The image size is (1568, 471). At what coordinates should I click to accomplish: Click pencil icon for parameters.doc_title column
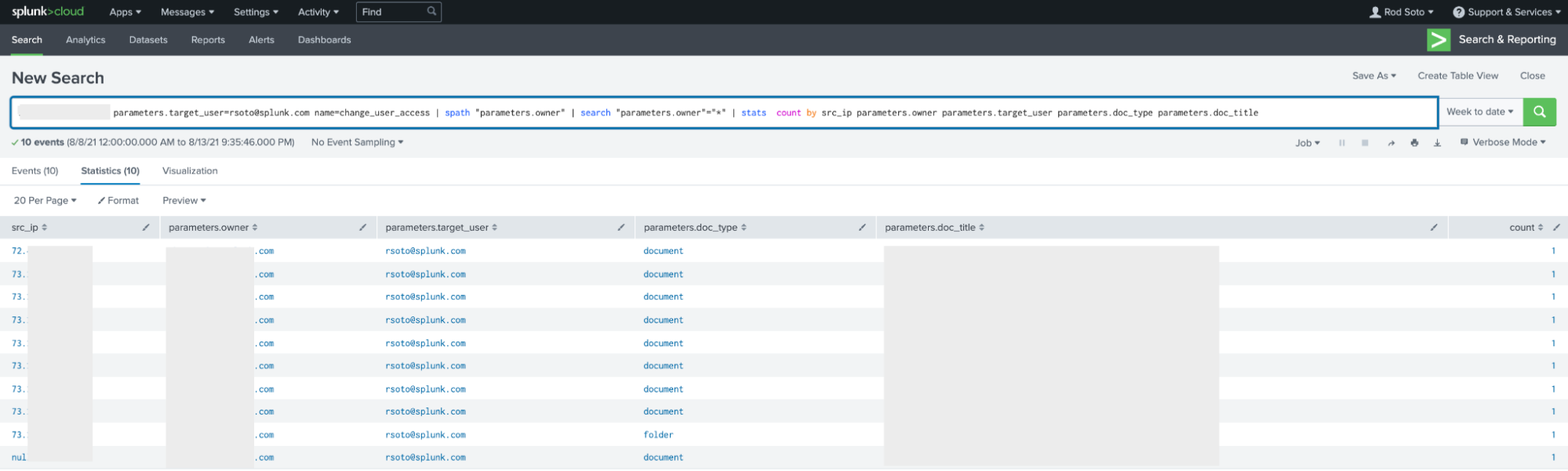[x=1434, y=228]
